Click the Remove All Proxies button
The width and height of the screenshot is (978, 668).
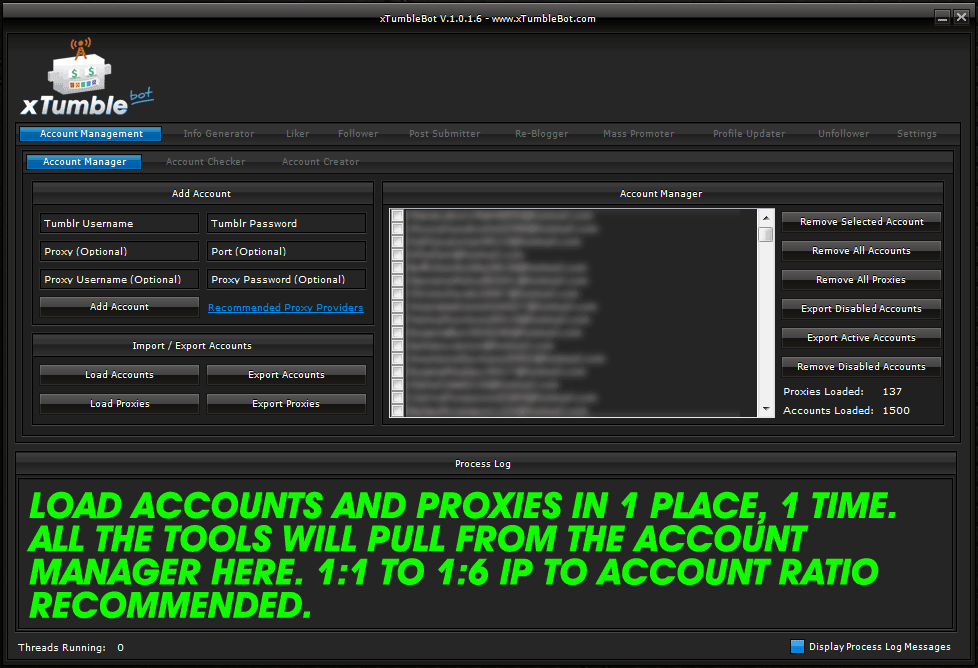point(861,279)
